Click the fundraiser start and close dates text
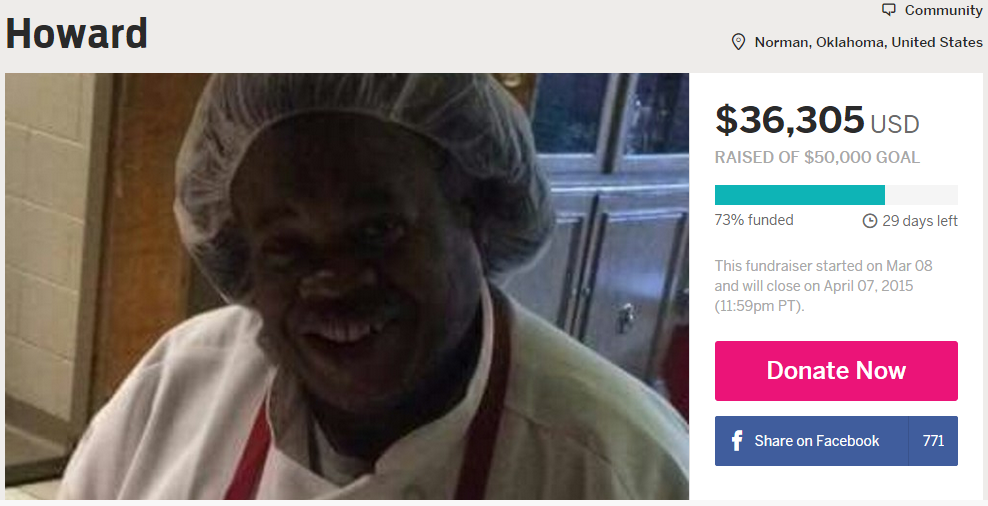The height and width of the screenshot is (506, 988). [824, 285]
